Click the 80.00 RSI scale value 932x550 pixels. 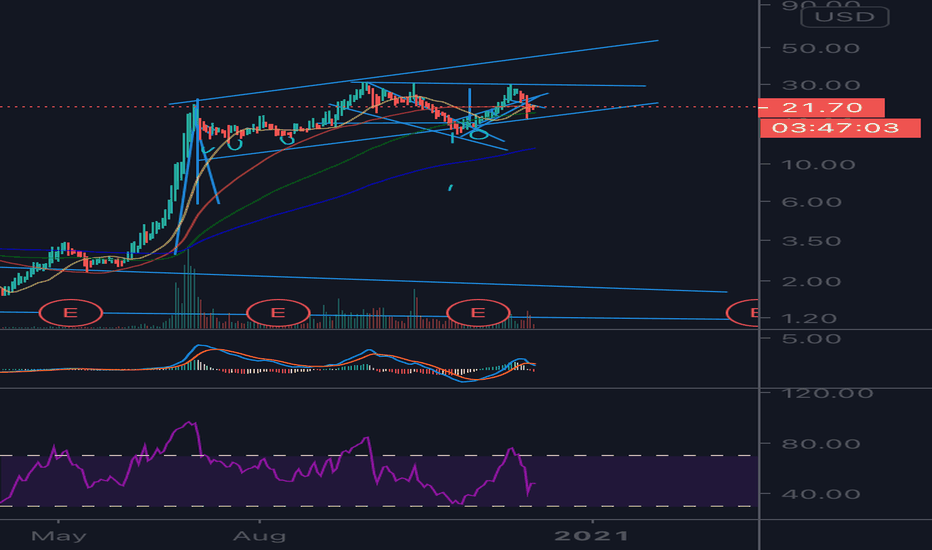click(820, 444)
